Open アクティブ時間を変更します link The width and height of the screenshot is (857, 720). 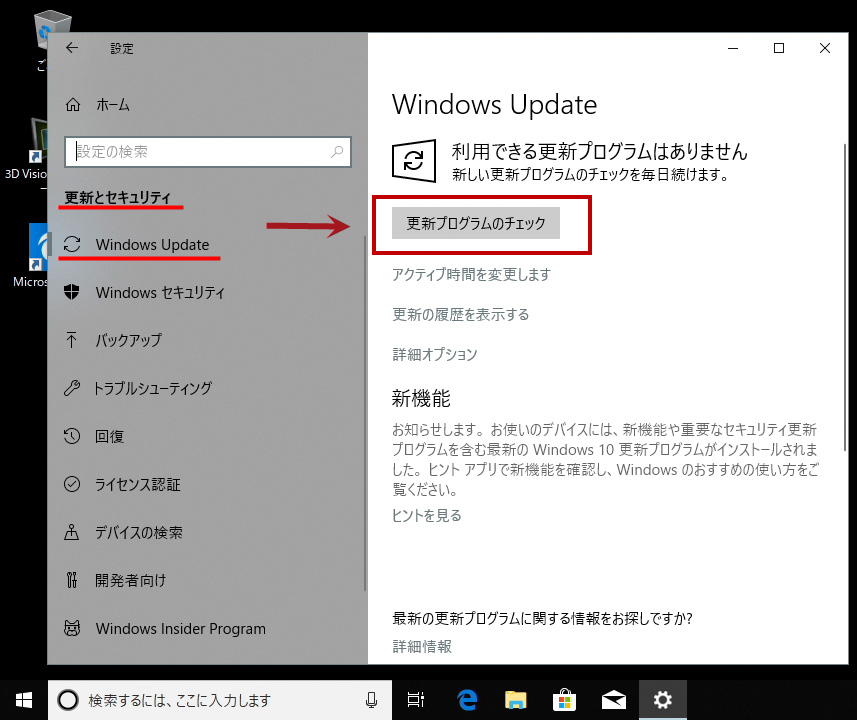[471, 274]
